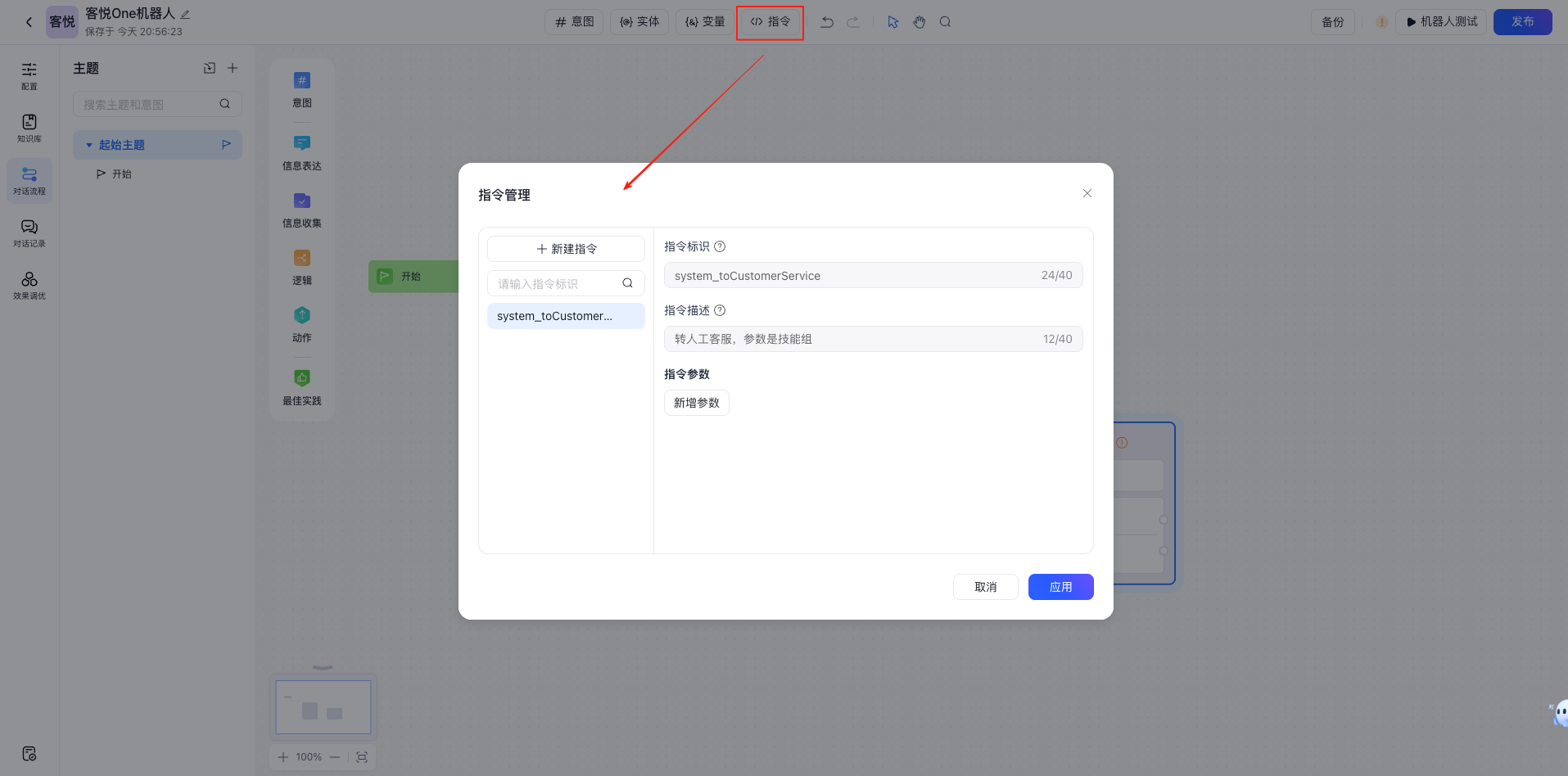Open 效果调优 in the left sidebar

[x=29, y=286]
